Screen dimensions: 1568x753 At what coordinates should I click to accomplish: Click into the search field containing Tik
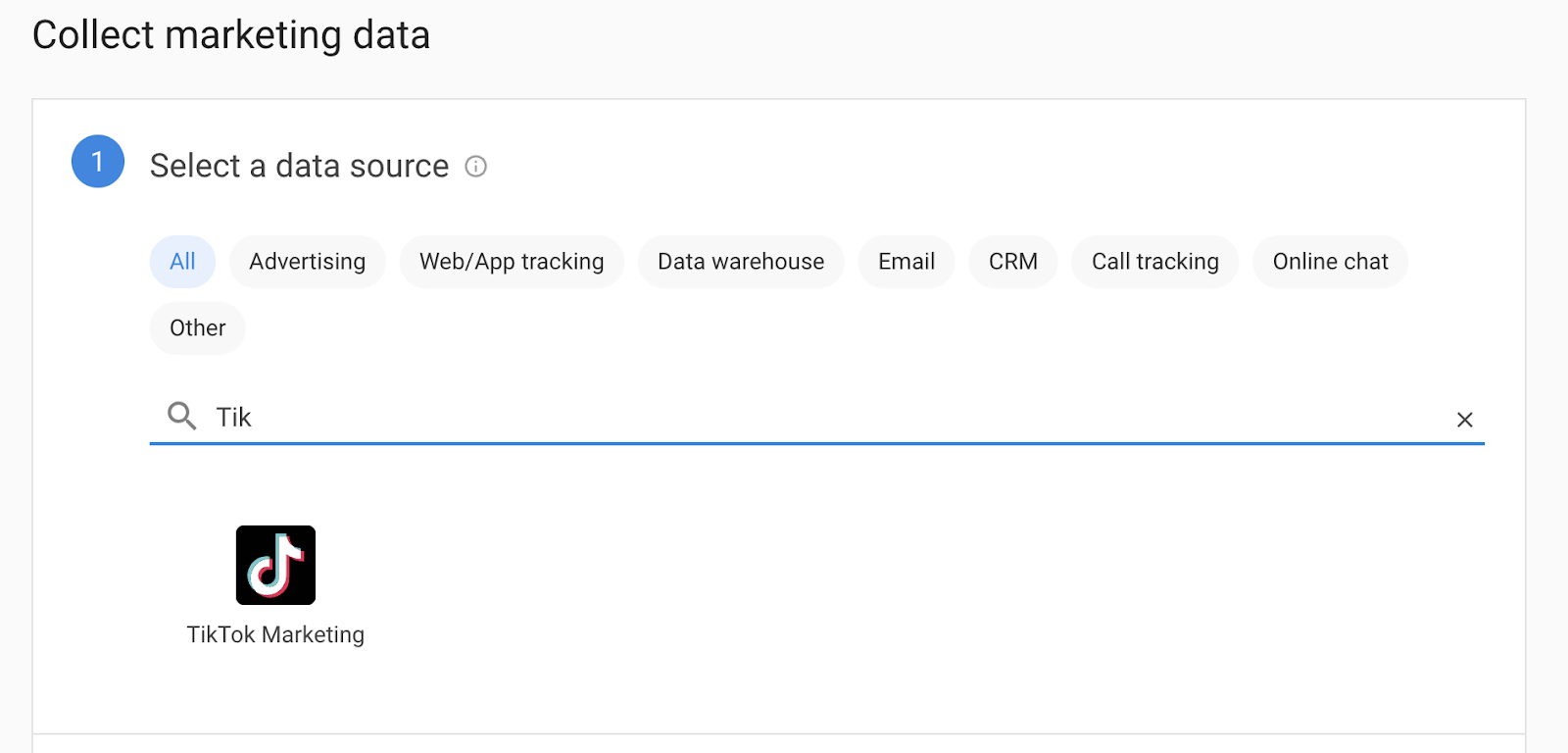coord(784,418)
